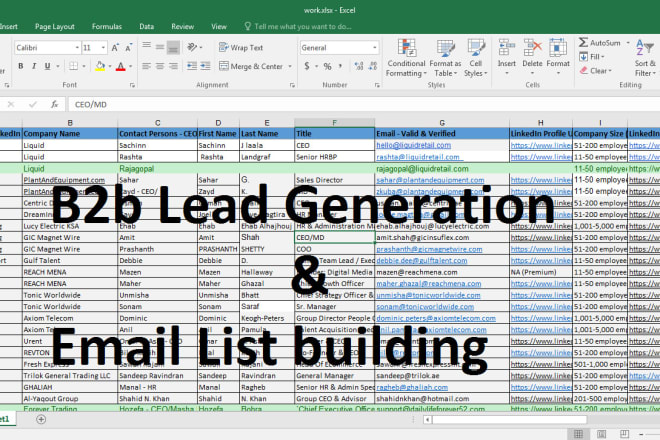Viewport: 660px width, 440px height.
Task: Open the Font Color dropdown arrow
Action: click(130, 66)
